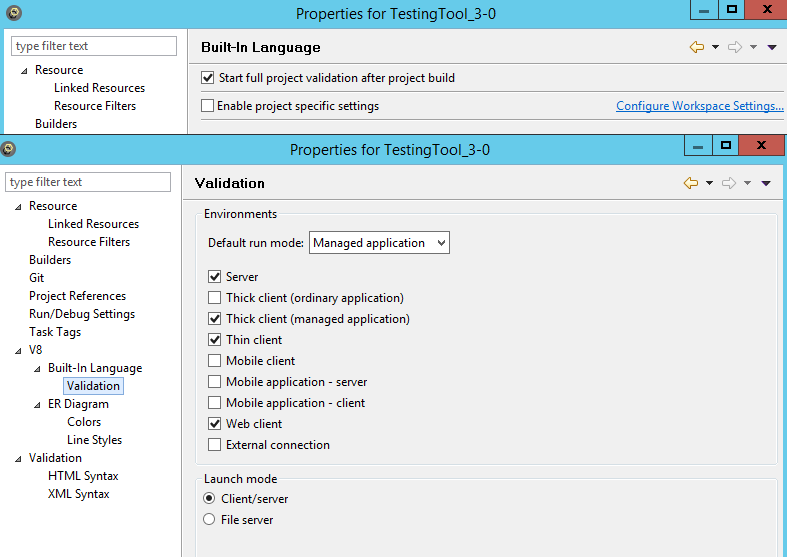The height and width of the screenshot is (557, 787).
Task: Uncheck Start full project validation after build
Action: point(207,78)
